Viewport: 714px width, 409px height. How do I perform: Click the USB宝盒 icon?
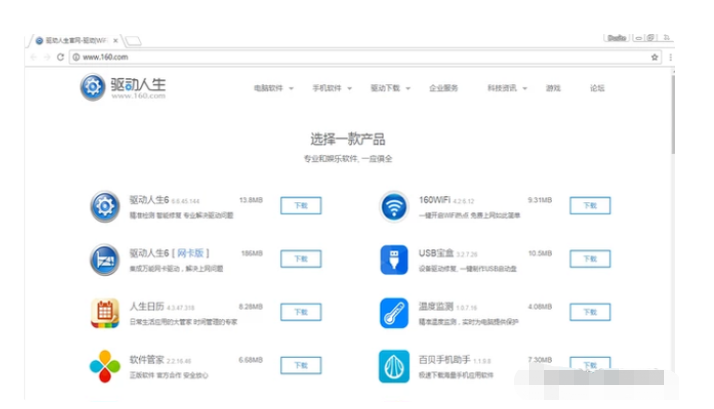(394, 259)
